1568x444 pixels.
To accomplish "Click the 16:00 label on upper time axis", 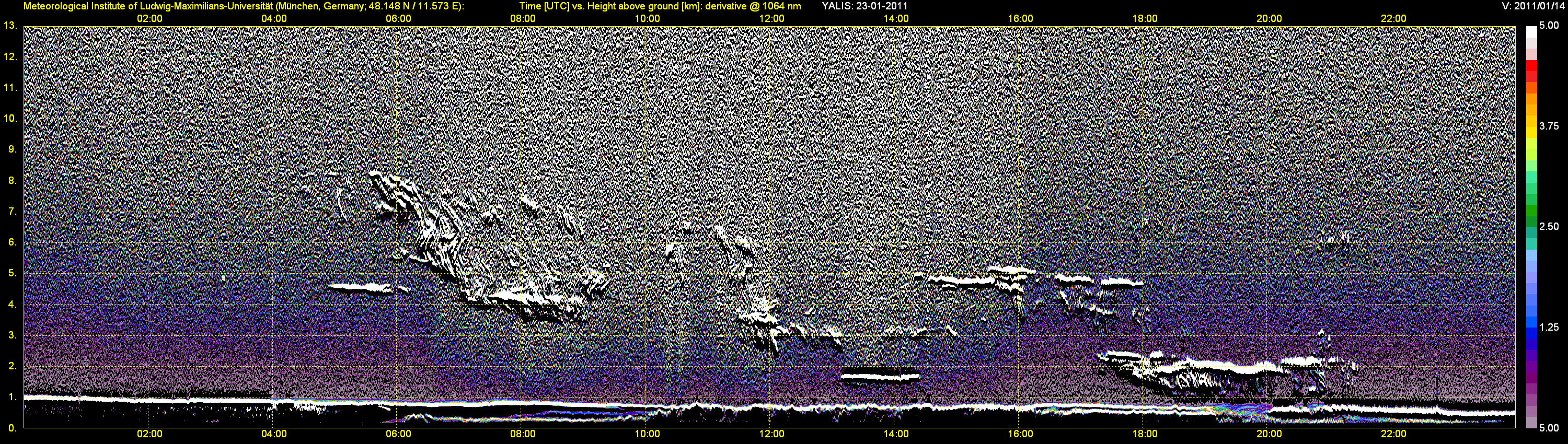I will (x=1020, y=19).
